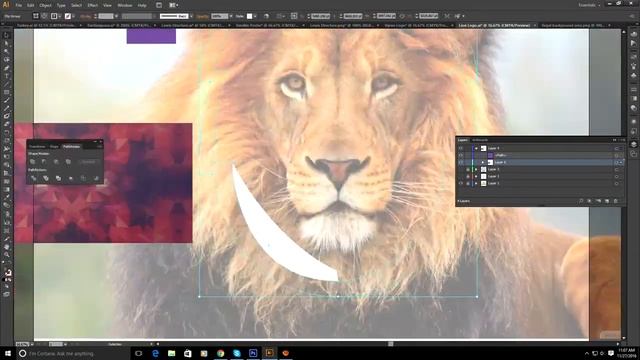Click the Expand button in Pathfinder panel
Image resolution: width=640 pixels, height=360 pixels.
pyautogui.click(x=88, y=162)
